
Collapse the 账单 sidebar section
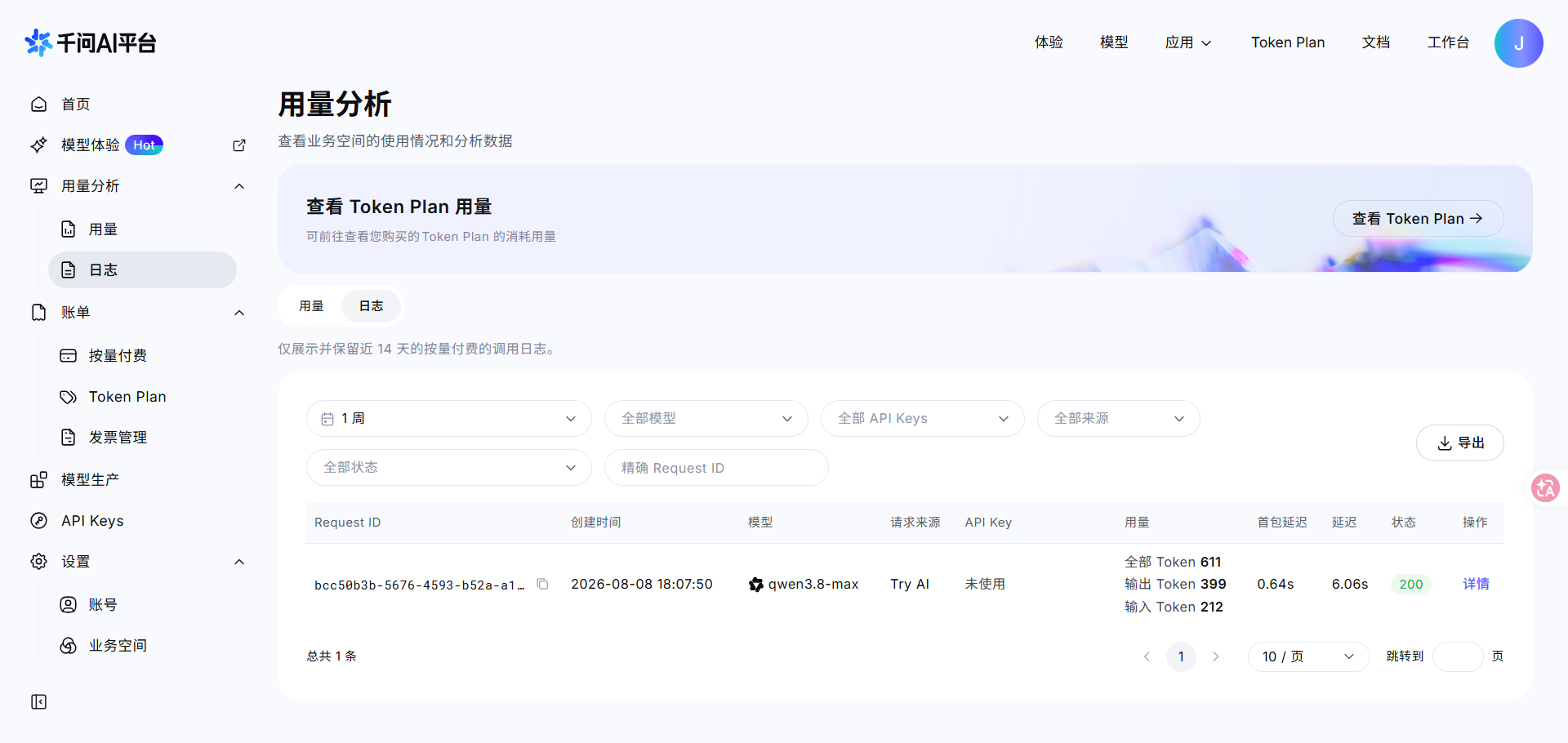[x=239, y=313]
